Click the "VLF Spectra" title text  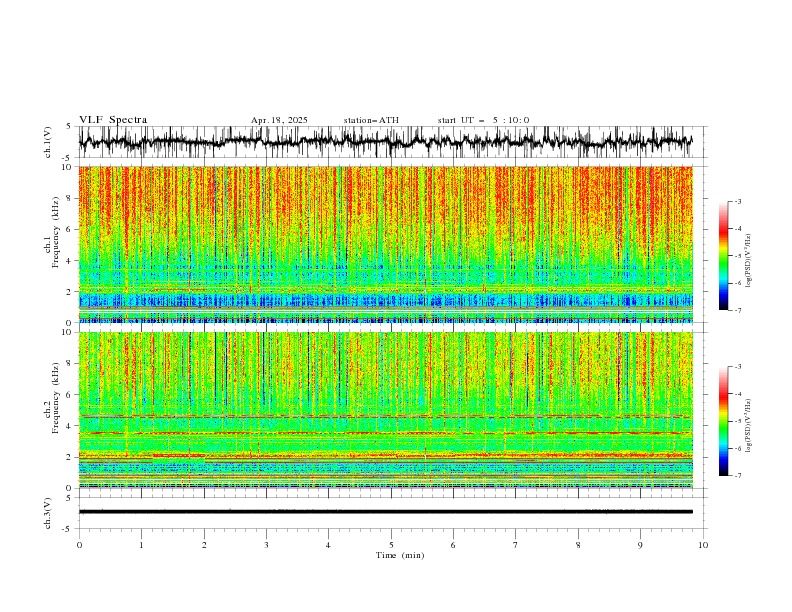[113, 120]
